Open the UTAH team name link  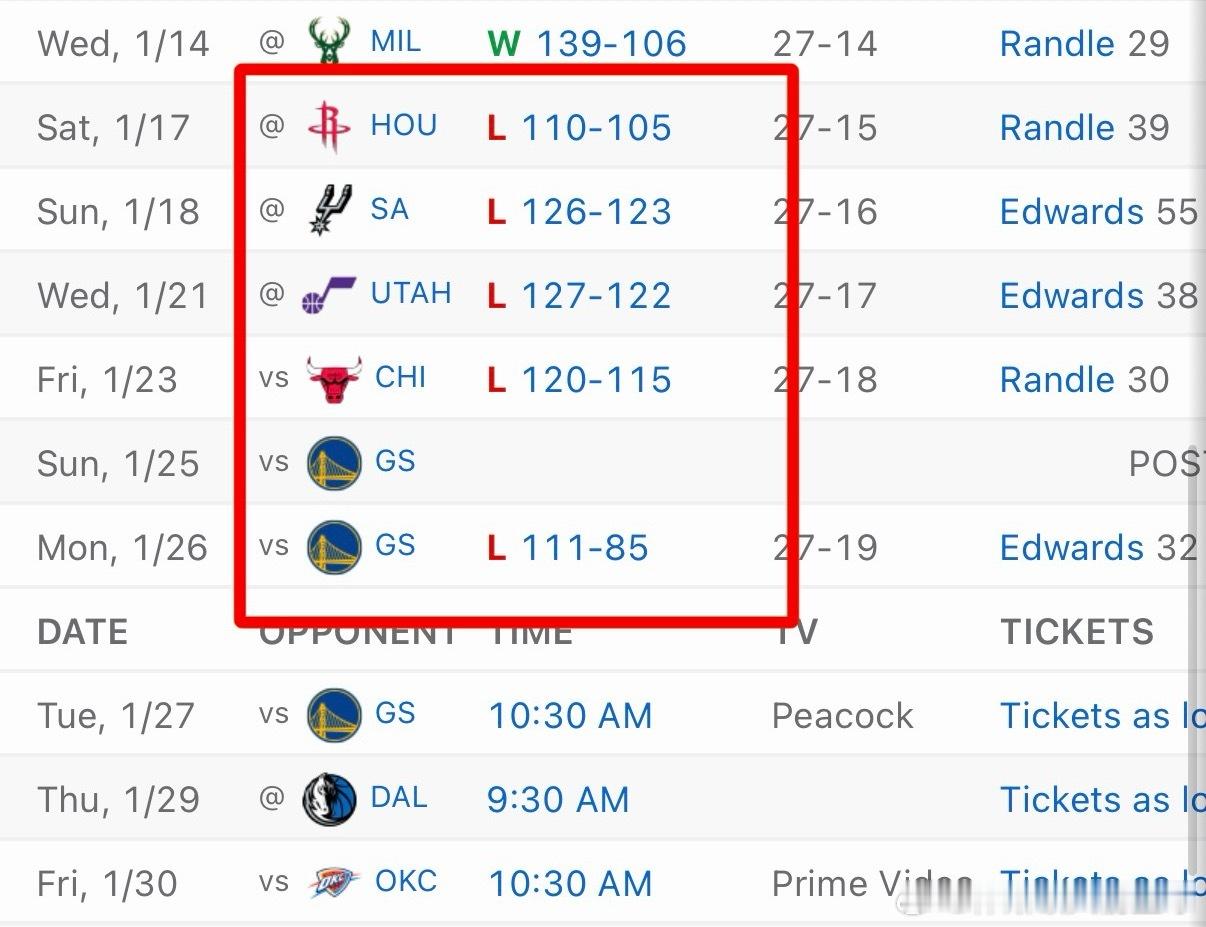[411, 294]
